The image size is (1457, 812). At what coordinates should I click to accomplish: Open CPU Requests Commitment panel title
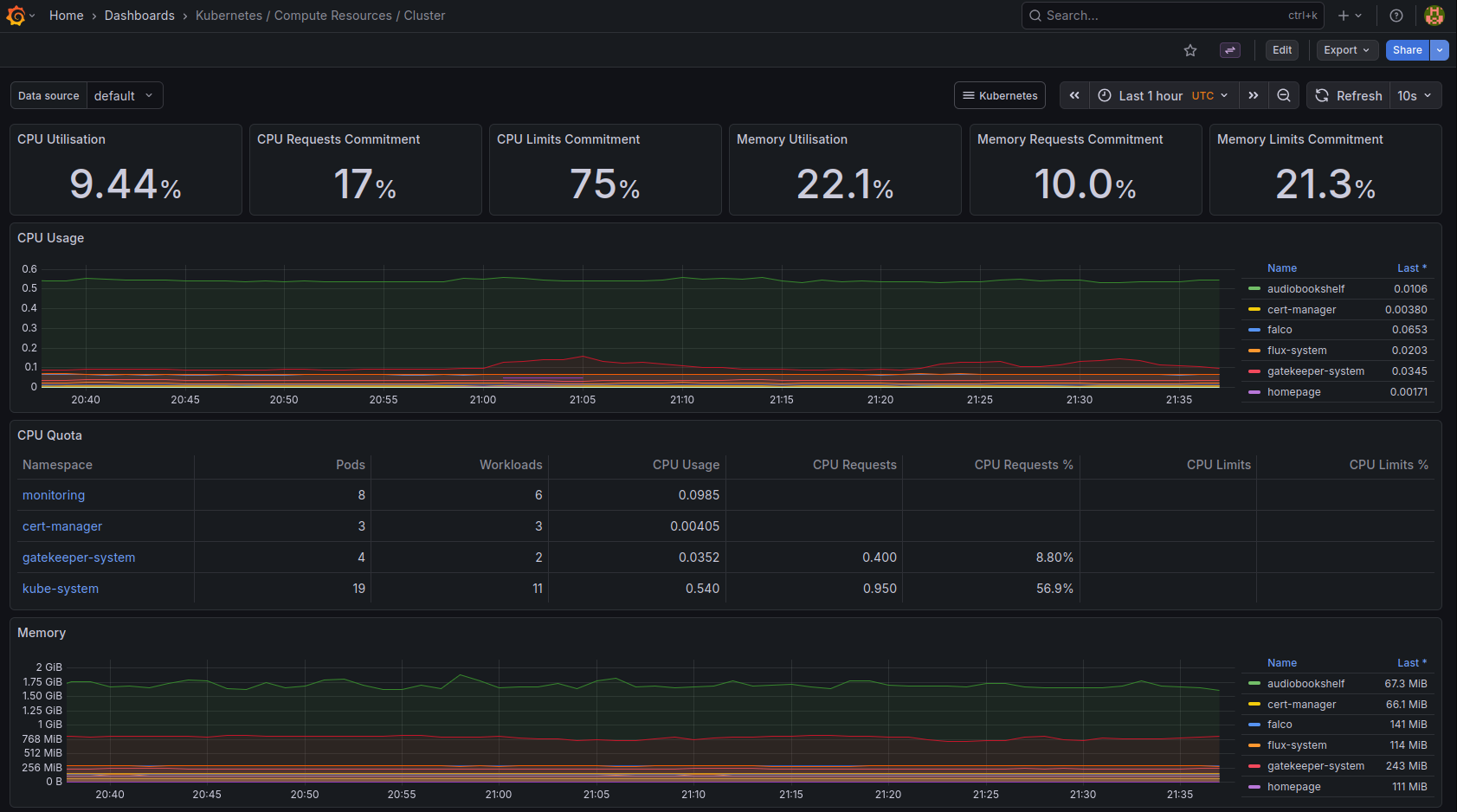(x=338, y=139)
